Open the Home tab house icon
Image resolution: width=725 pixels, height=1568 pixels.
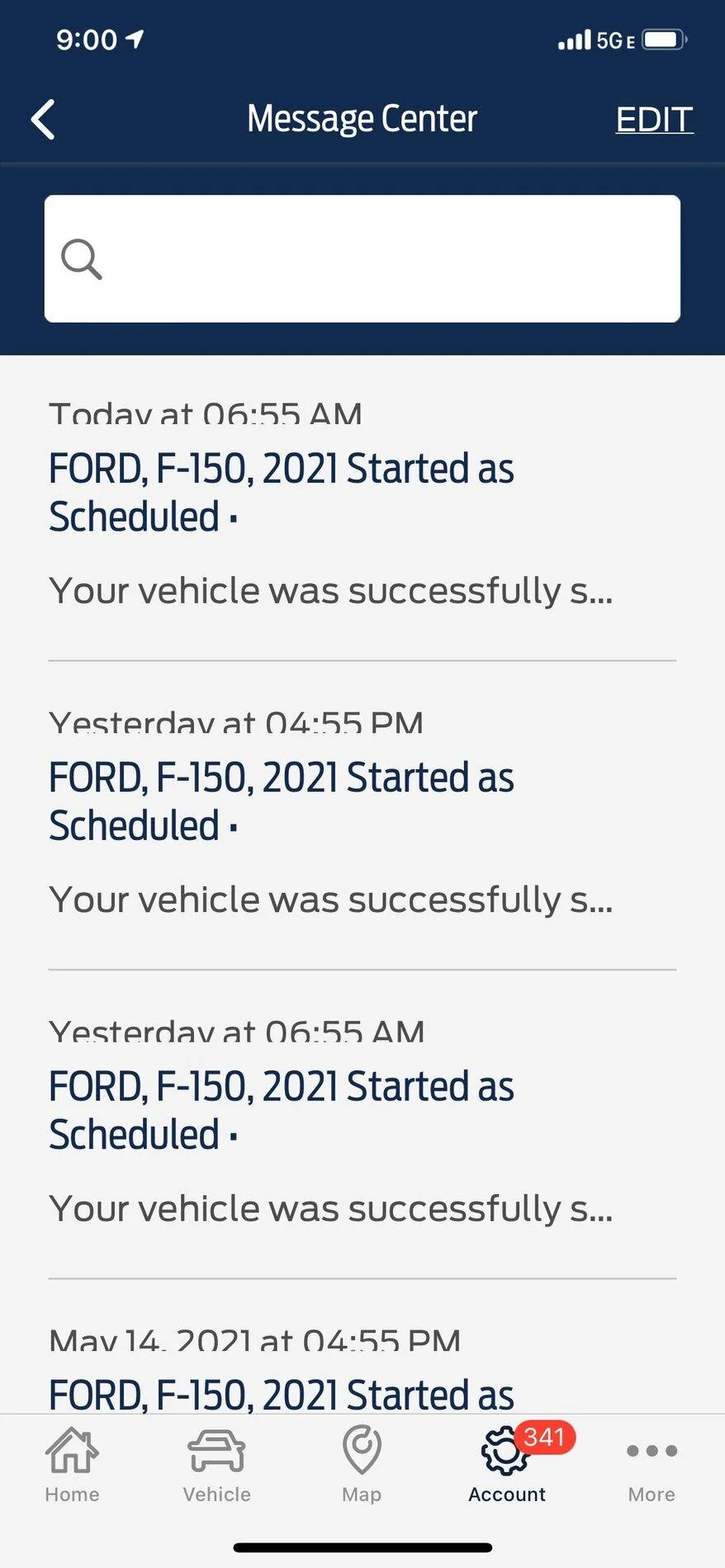[72, 1451]
